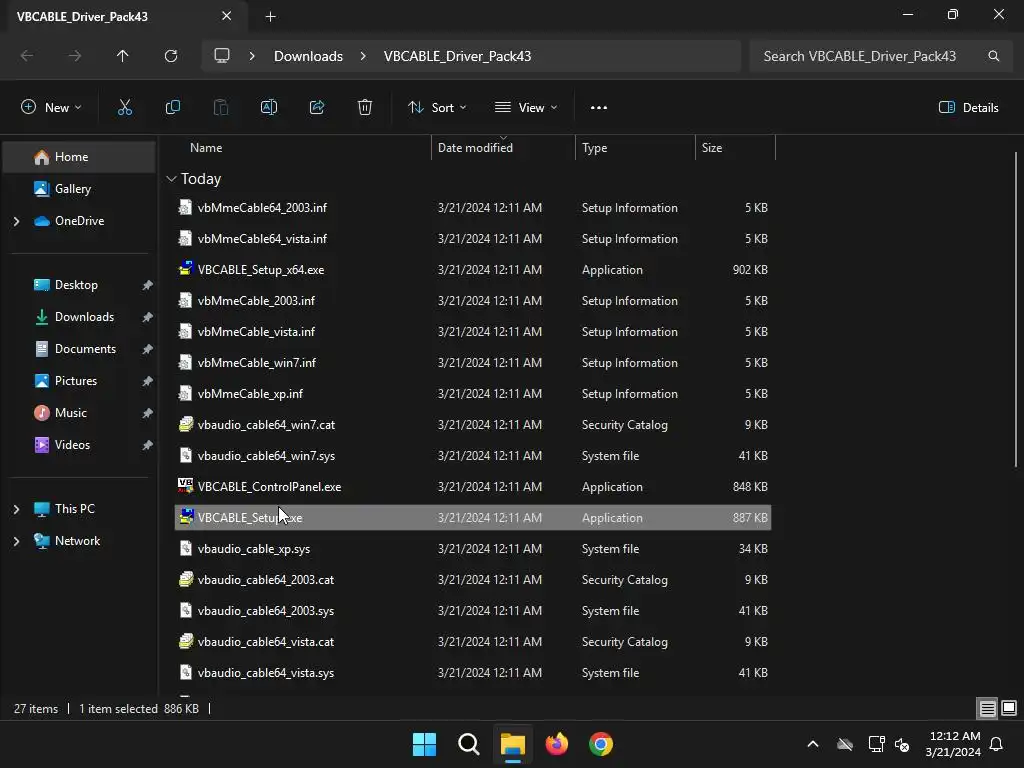Open the New dropdown menu
Screen dimensions: 1024x768
coord(51,108)
